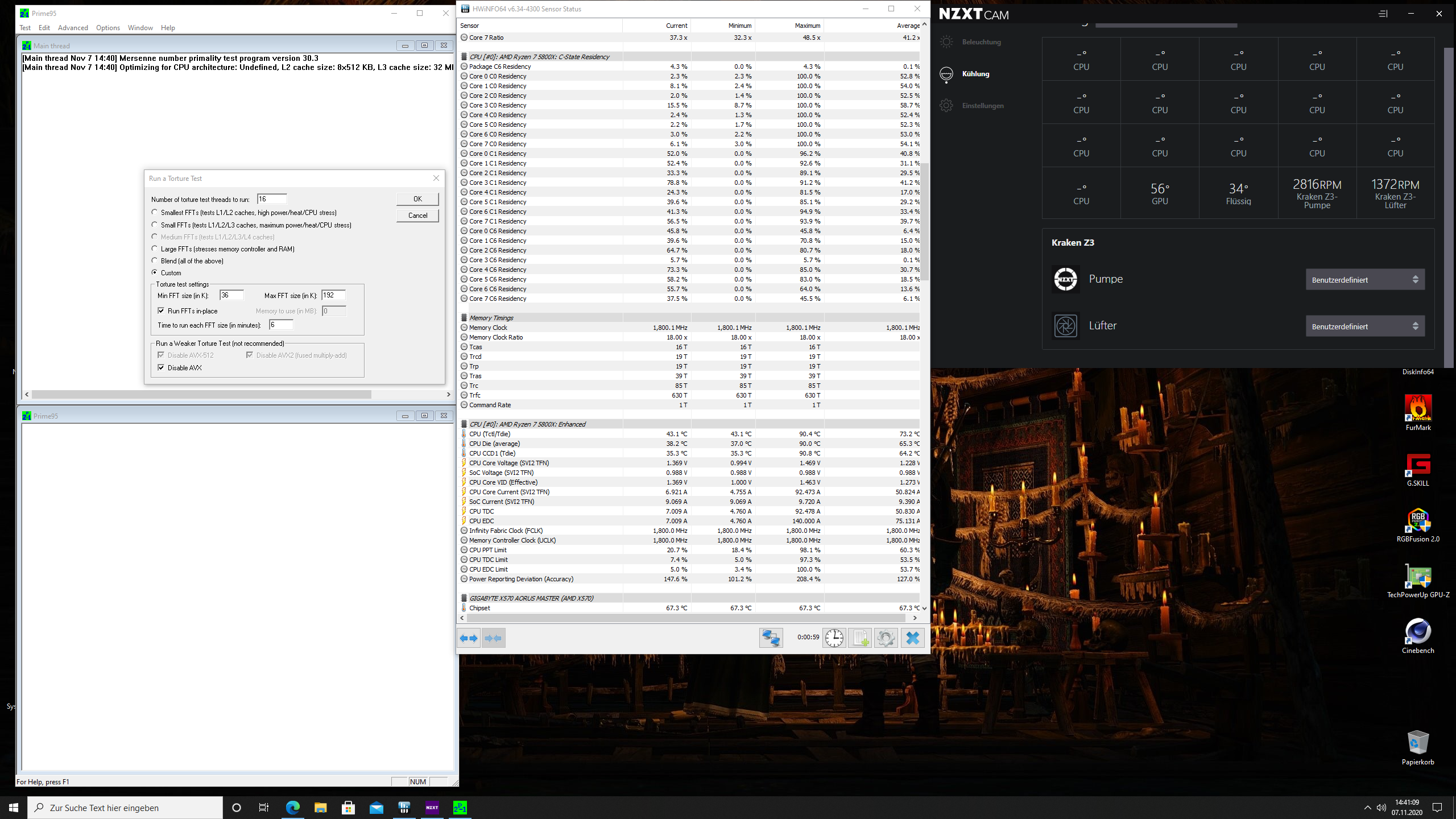Open Pumpe Benutzerdefiniert dropdown
The width and height of the screenshot is (1456, 819).
coord(1364,279)
